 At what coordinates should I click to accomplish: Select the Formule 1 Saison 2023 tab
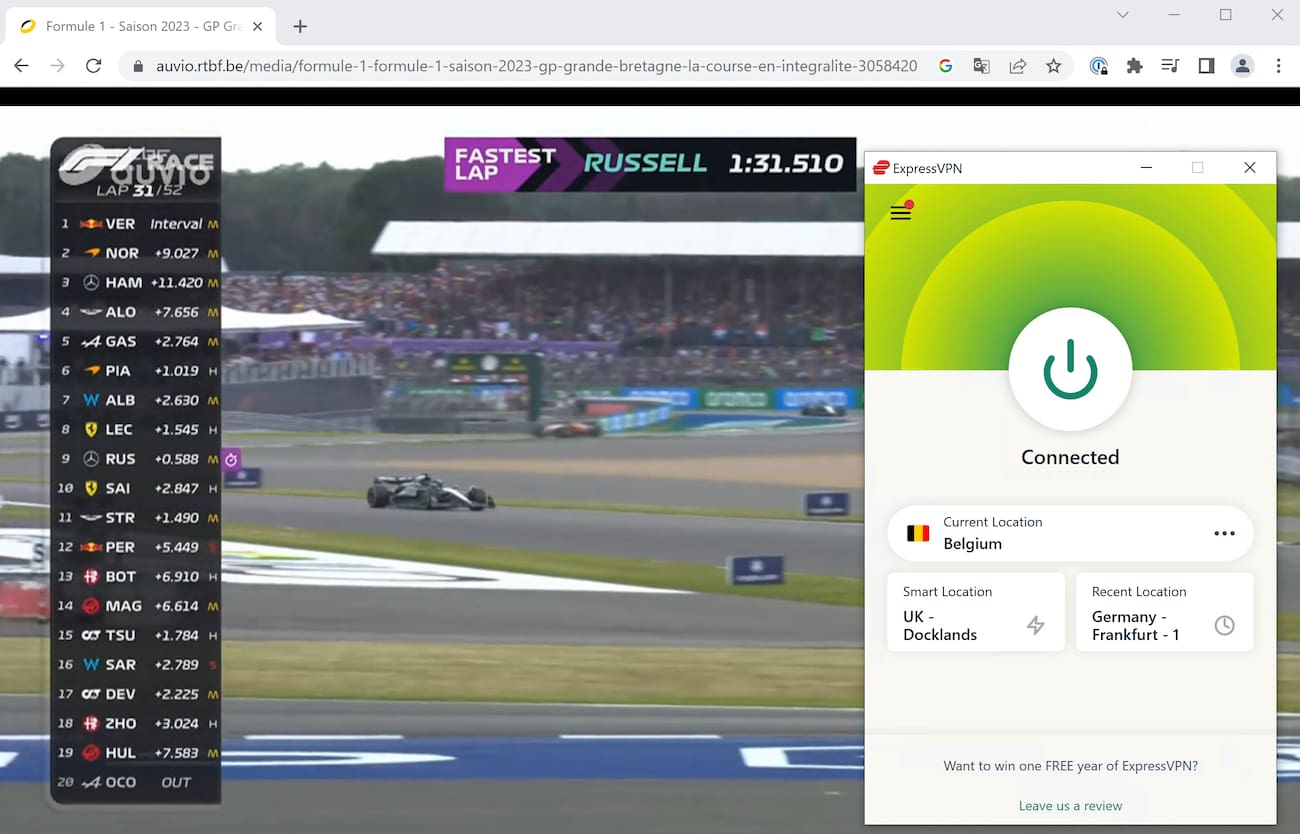coord(138,27)
